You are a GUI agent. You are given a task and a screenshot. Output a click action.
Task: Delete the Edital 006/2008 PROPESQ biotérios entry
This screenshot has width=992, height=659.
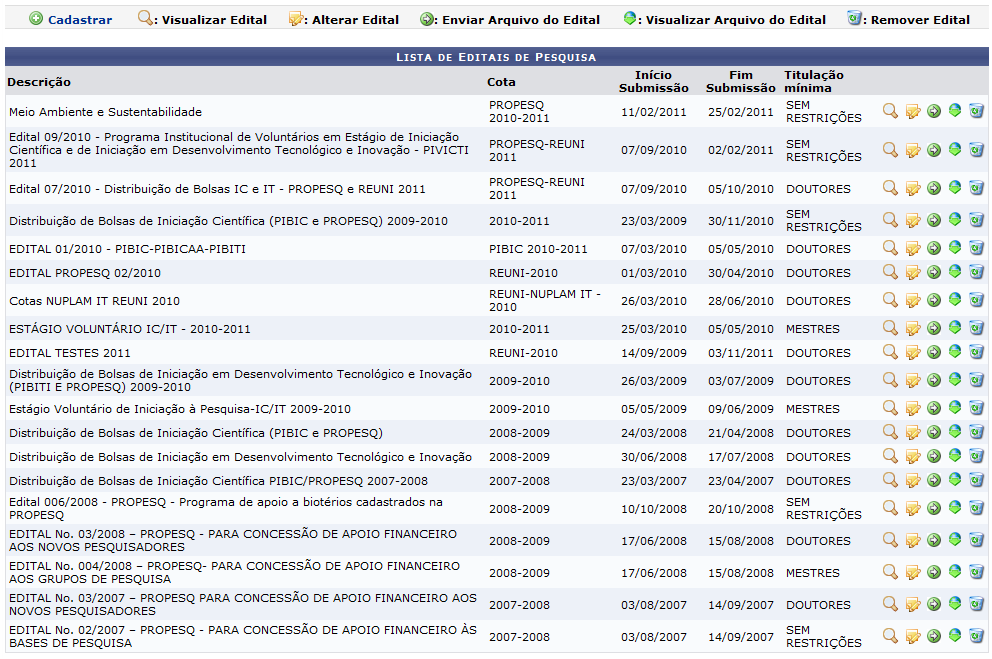tap(976, 507)
